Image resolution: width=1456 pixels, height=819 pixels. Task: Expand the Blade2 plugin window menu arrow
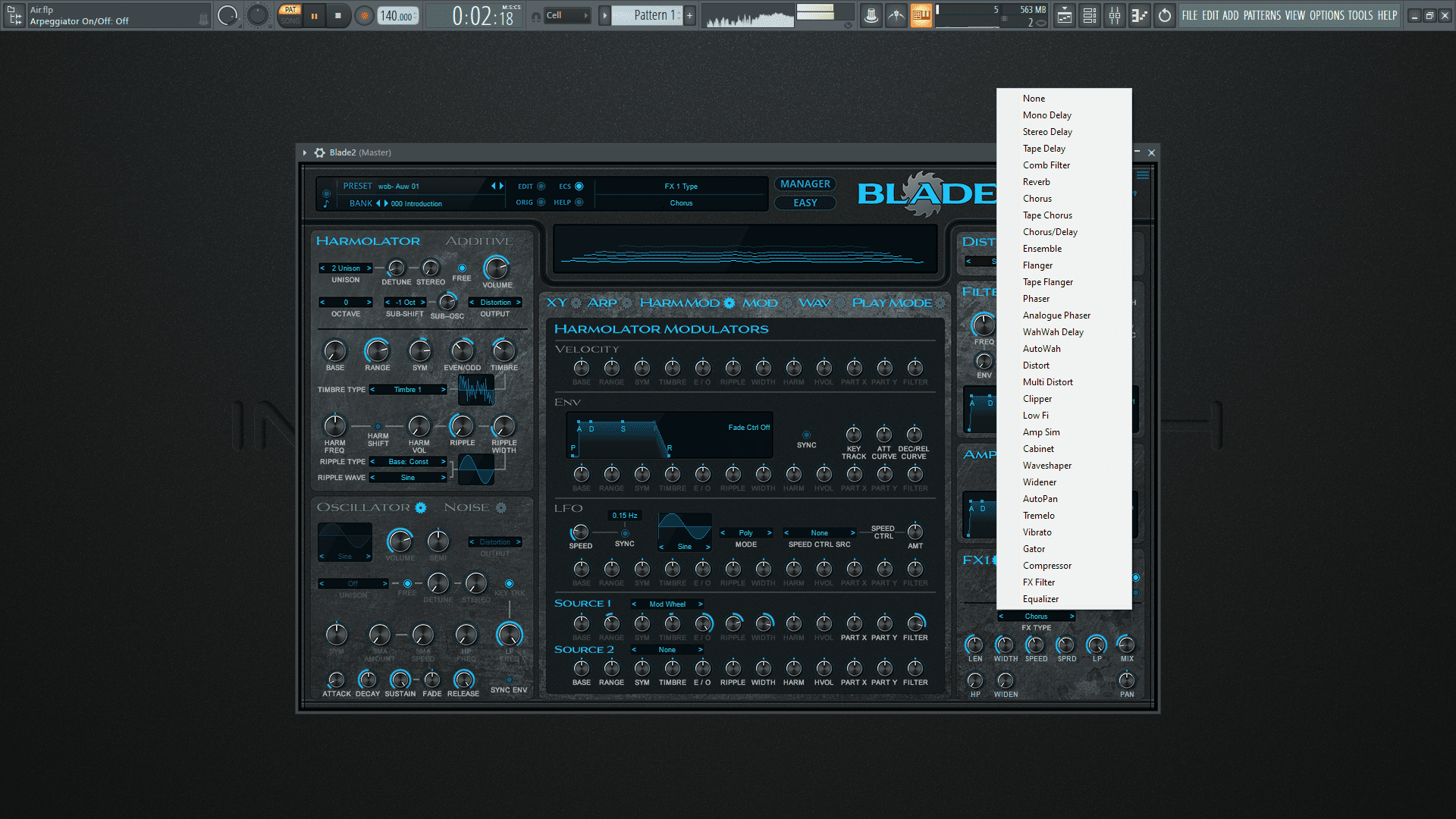click(x=305, y=152)
